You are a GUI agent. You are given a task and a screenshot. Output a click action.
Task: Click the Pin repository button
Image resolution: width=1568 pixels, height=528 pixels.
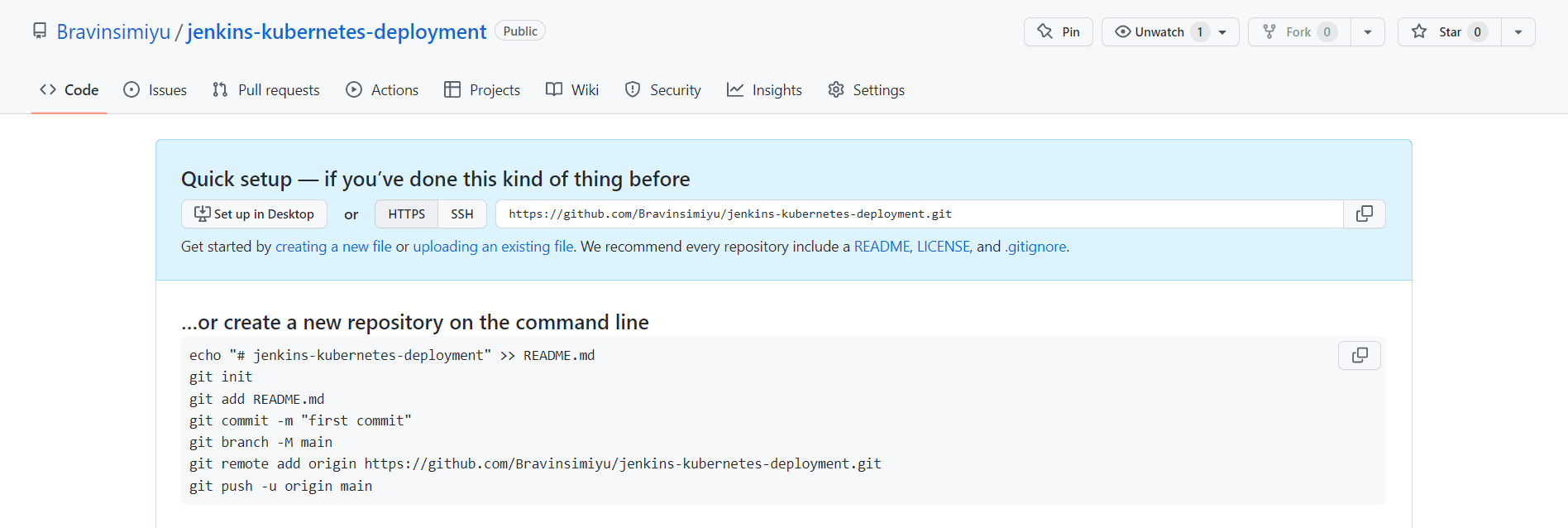click(1058, 31)
